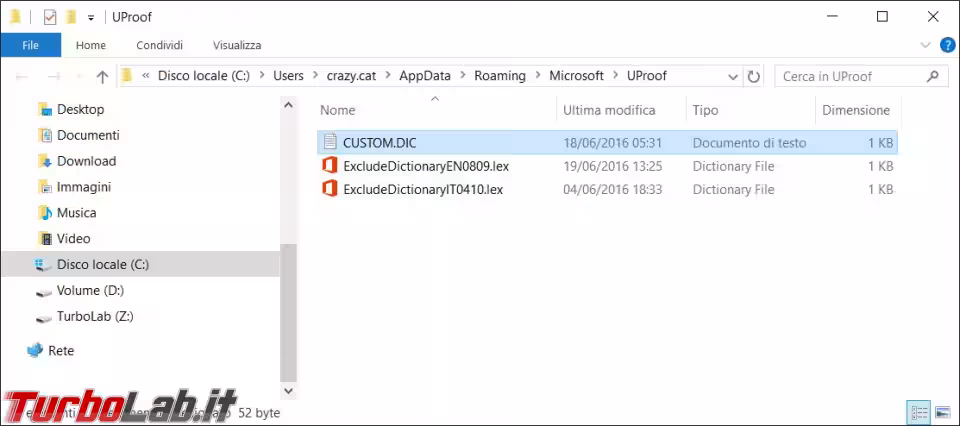Click Disco locale (C:) in the address bar

(204, 76)
